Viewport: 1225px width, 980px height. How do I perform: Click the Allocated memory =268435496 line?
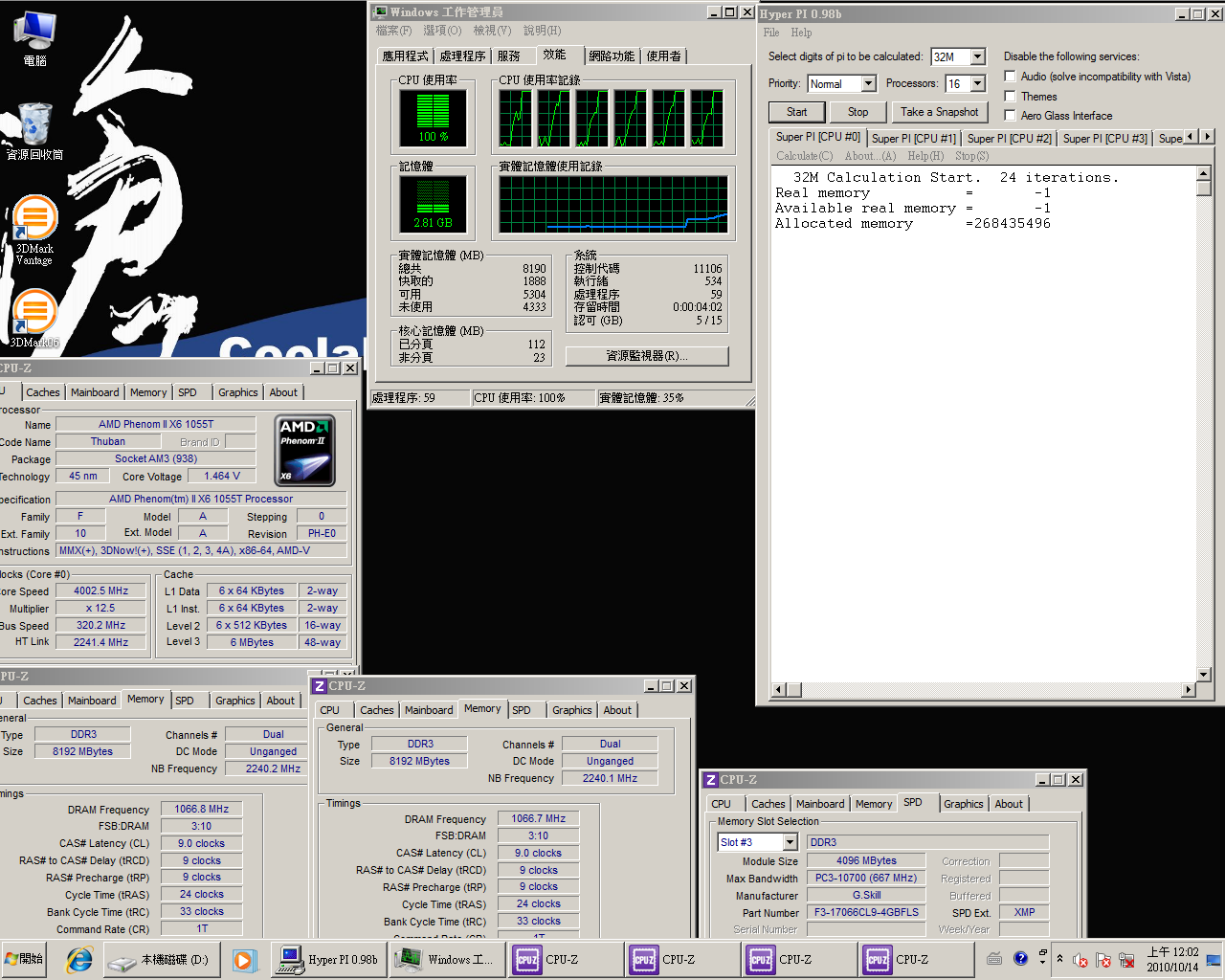tap(913, 224)
